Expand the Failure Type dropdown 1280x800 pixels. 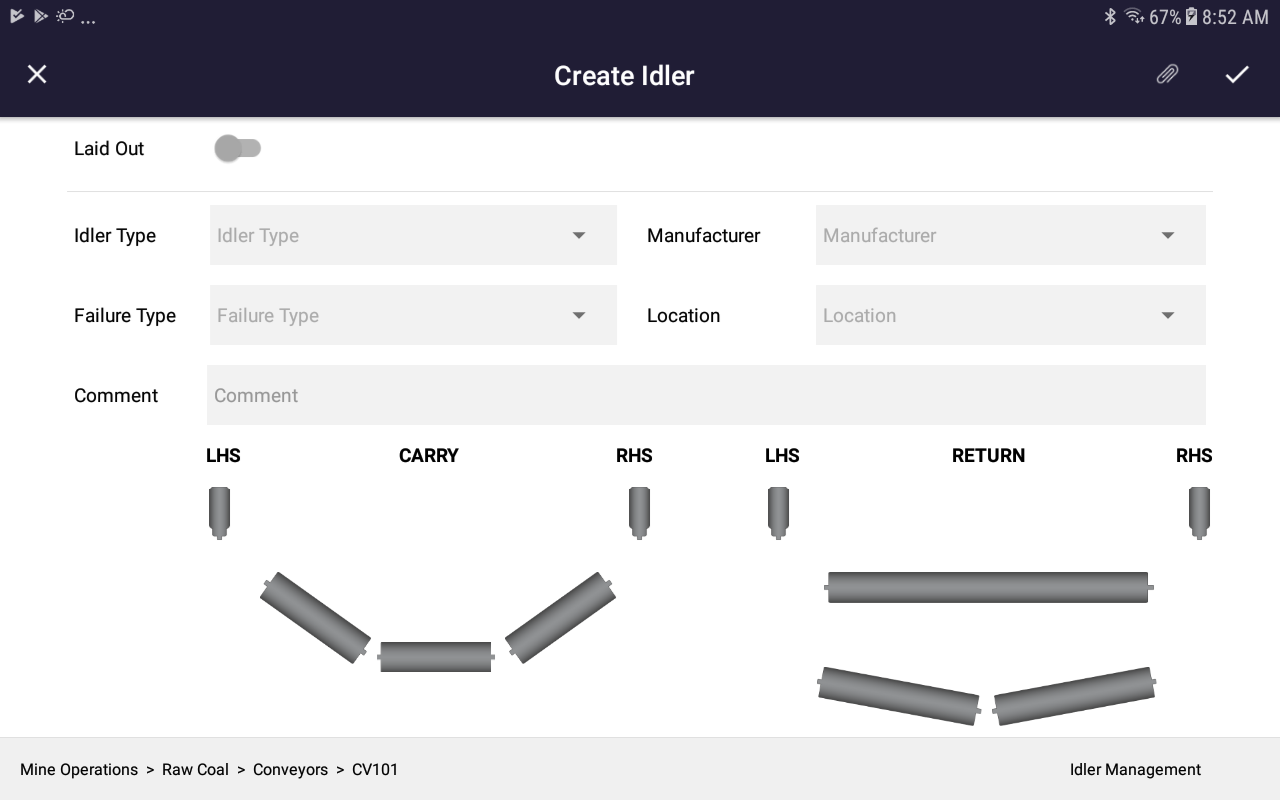pyautogui.click(x=413, y=315)
